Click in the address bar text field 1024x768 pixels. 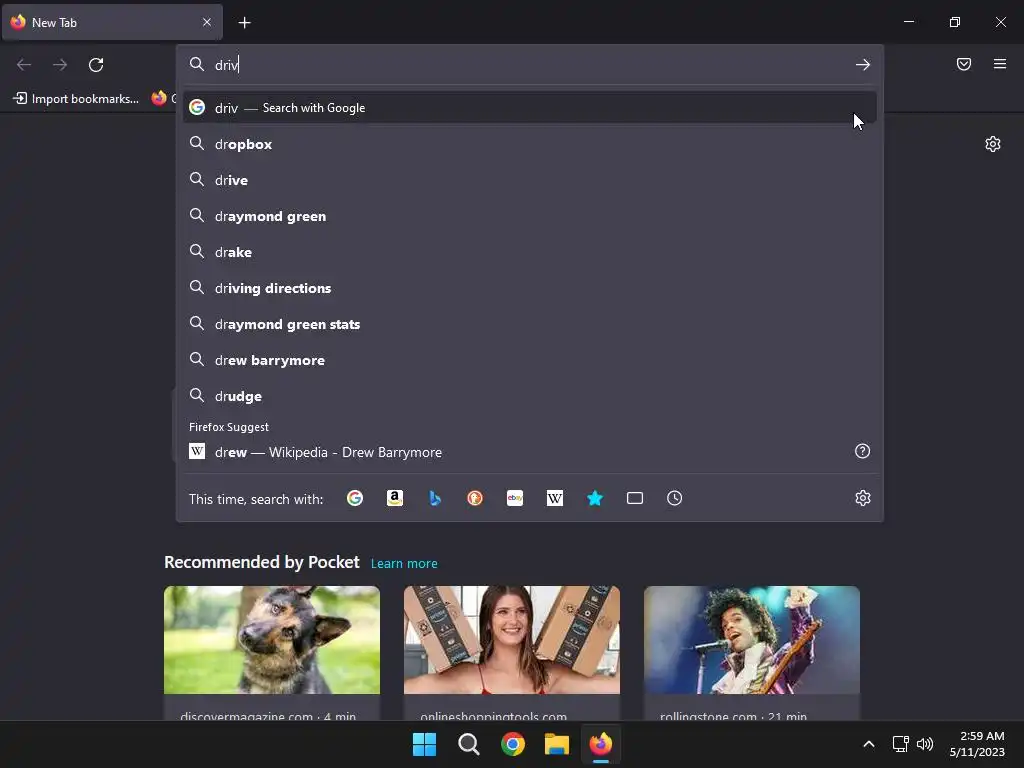pyautogui.click(x=529, y=65)
